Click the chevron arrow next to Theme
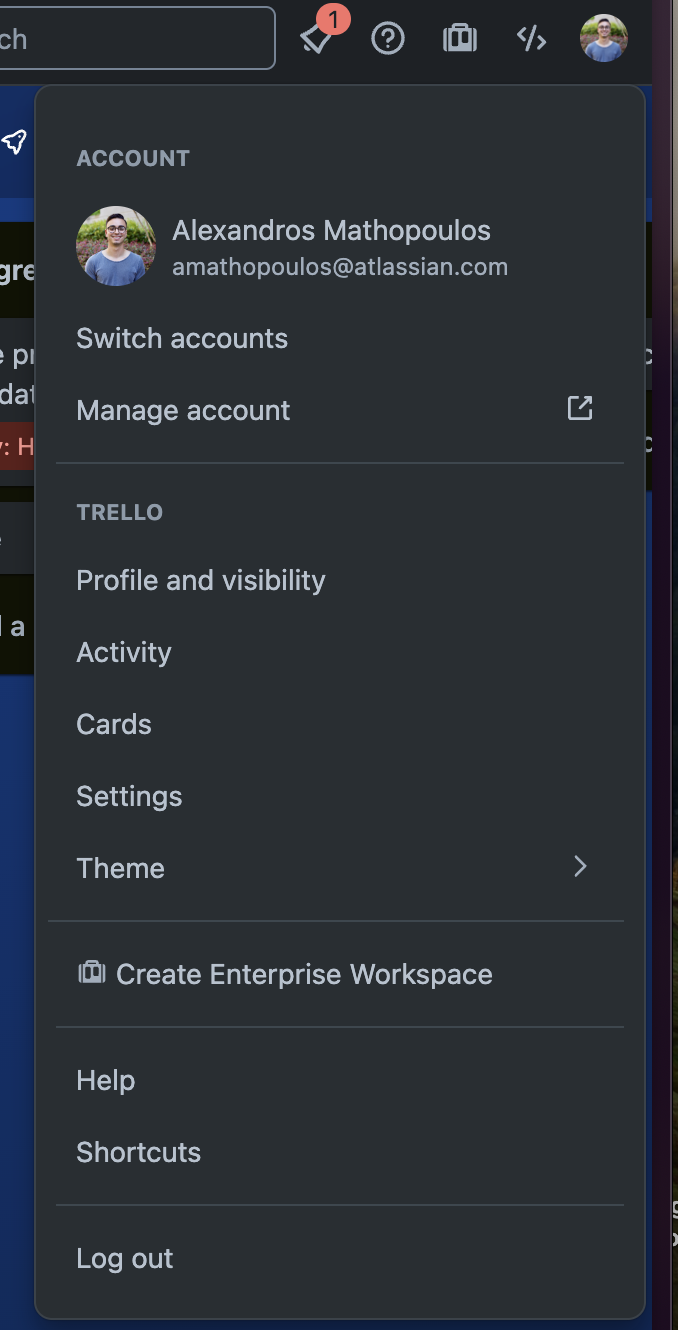 580,867
